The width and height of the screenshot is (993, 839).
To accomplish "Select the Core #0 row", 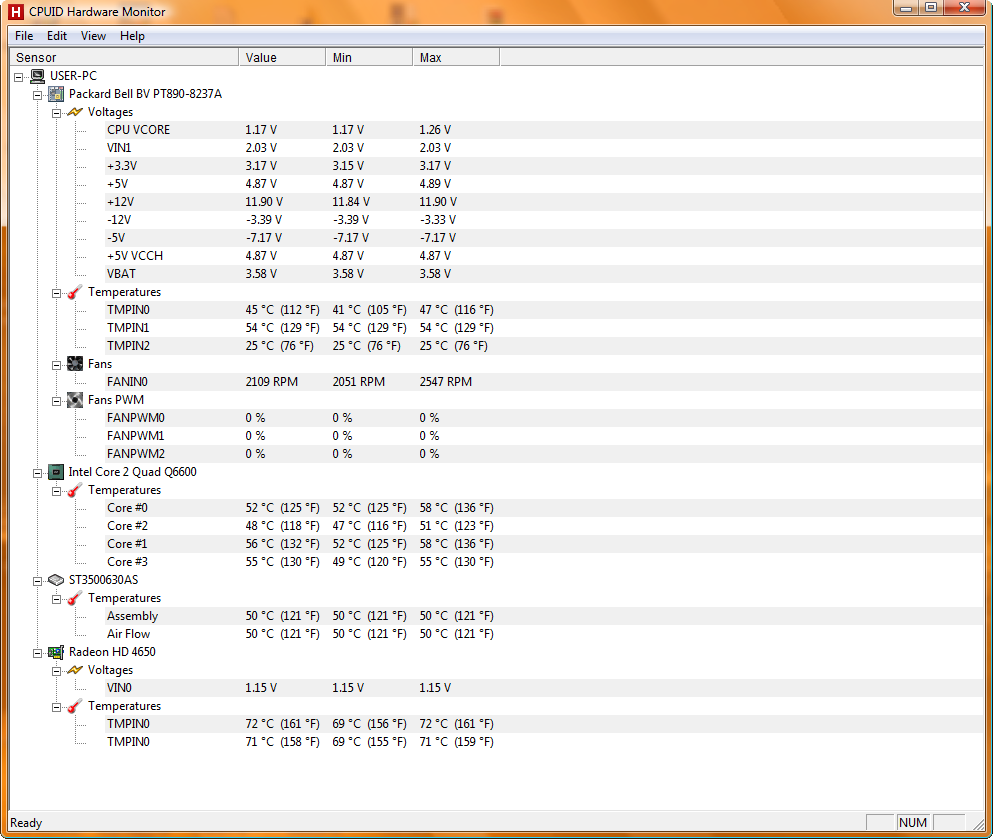I will click(x=544, y=508).
